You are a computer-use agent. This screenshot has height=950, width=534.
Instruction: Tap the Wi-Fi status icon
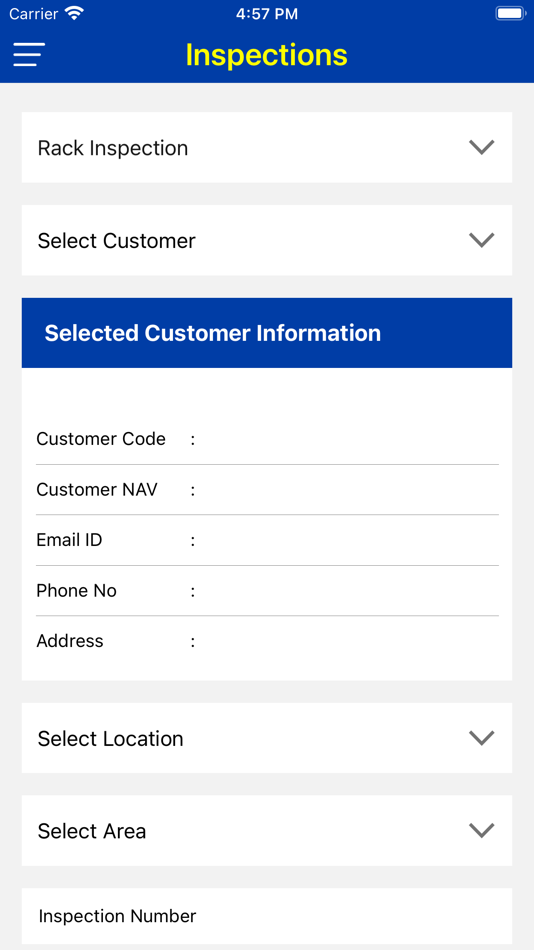[x=75, y=13]
